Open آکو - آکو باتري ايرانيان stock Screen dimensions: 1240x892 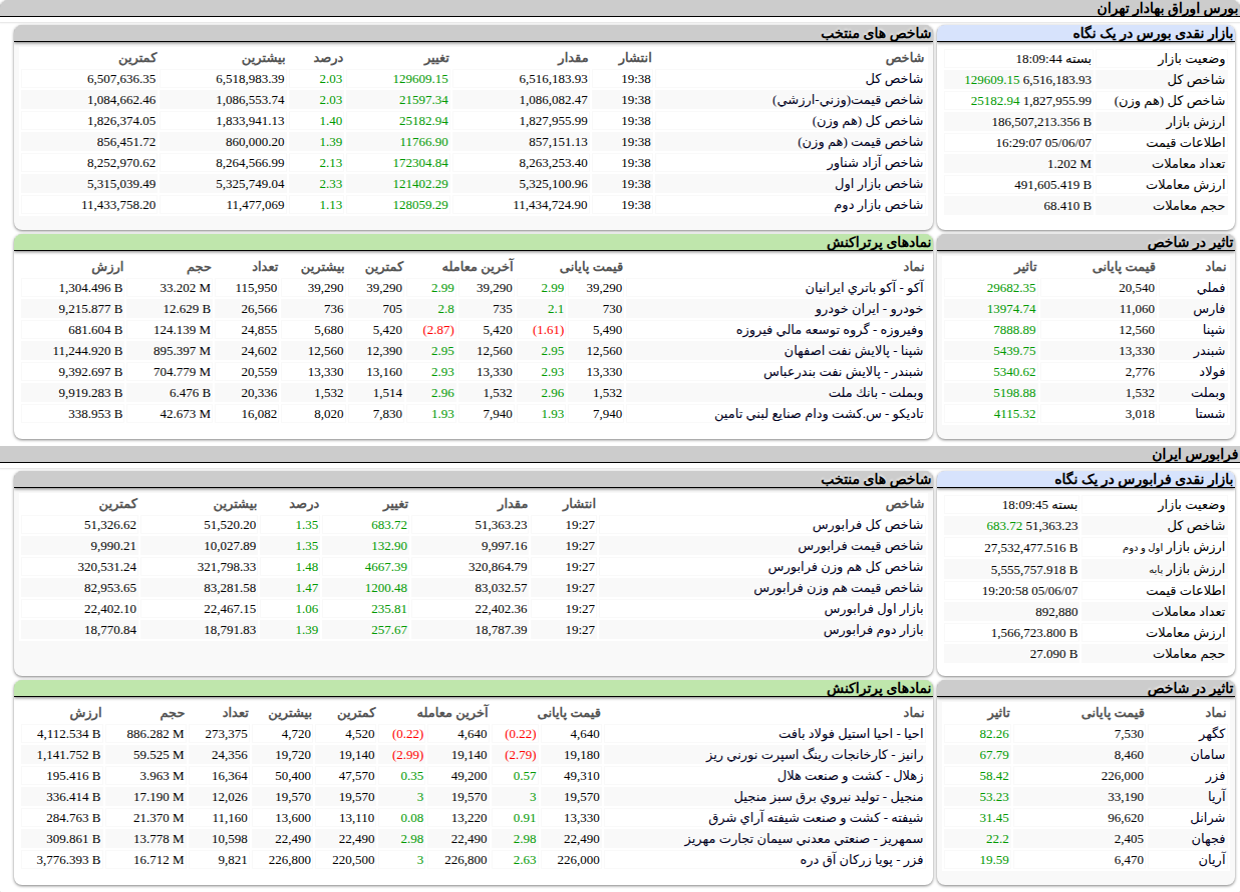click(865, 288)
